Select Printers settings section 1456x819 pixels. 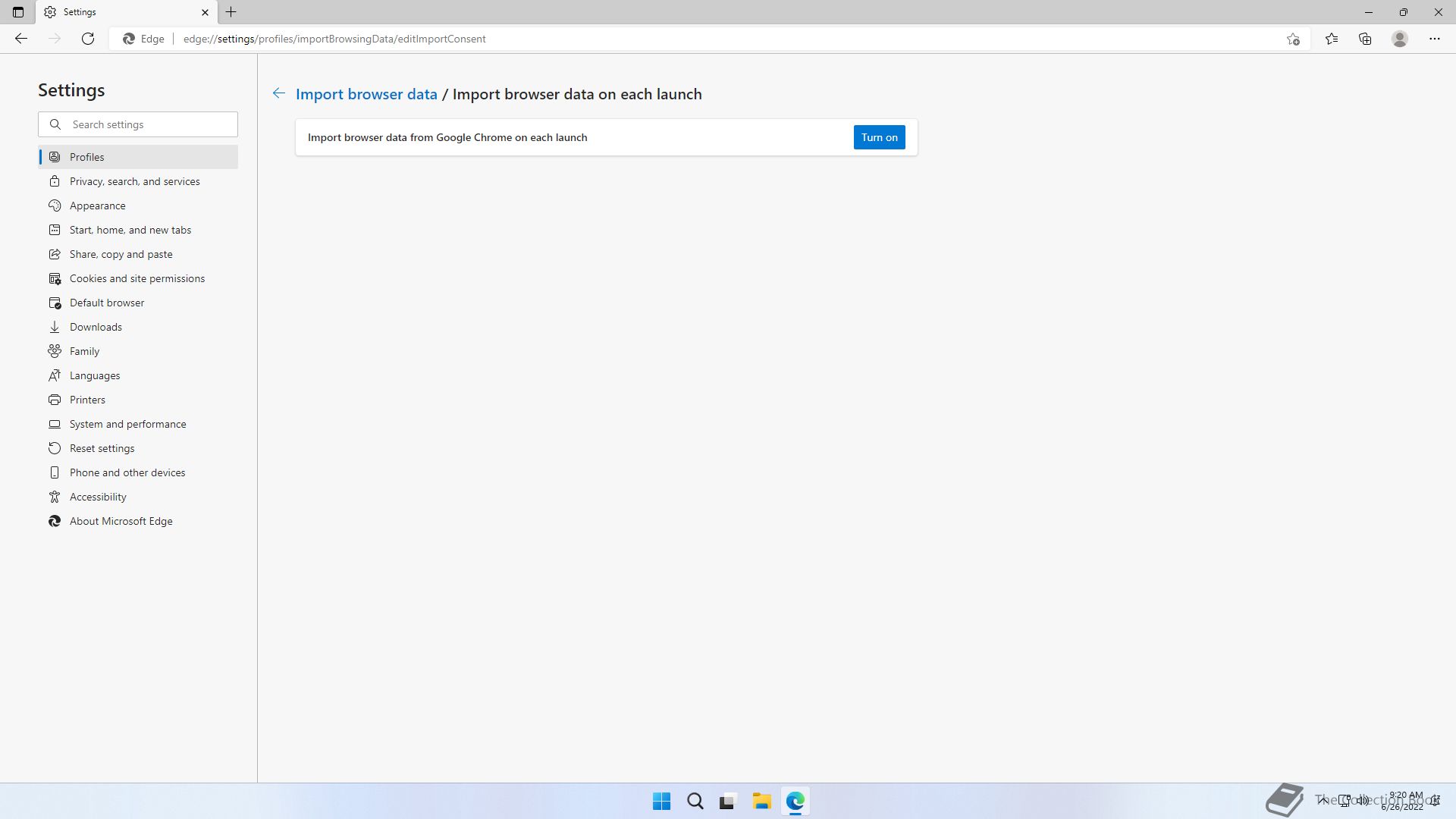[x=138, y=400]
